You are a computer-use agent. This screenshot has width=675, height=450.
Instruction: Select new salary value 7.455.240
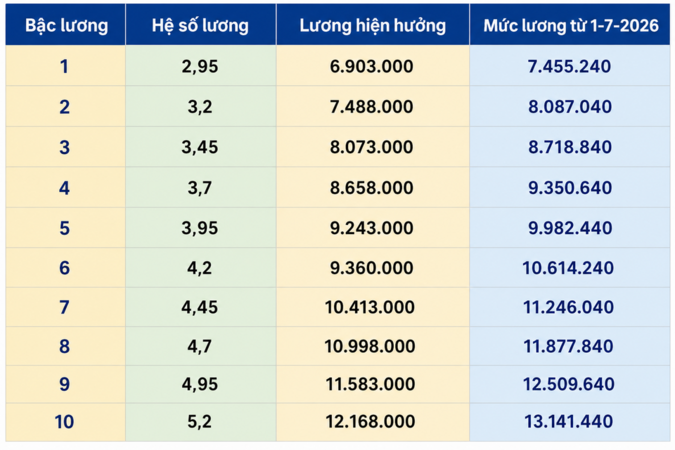coord(570,66)
